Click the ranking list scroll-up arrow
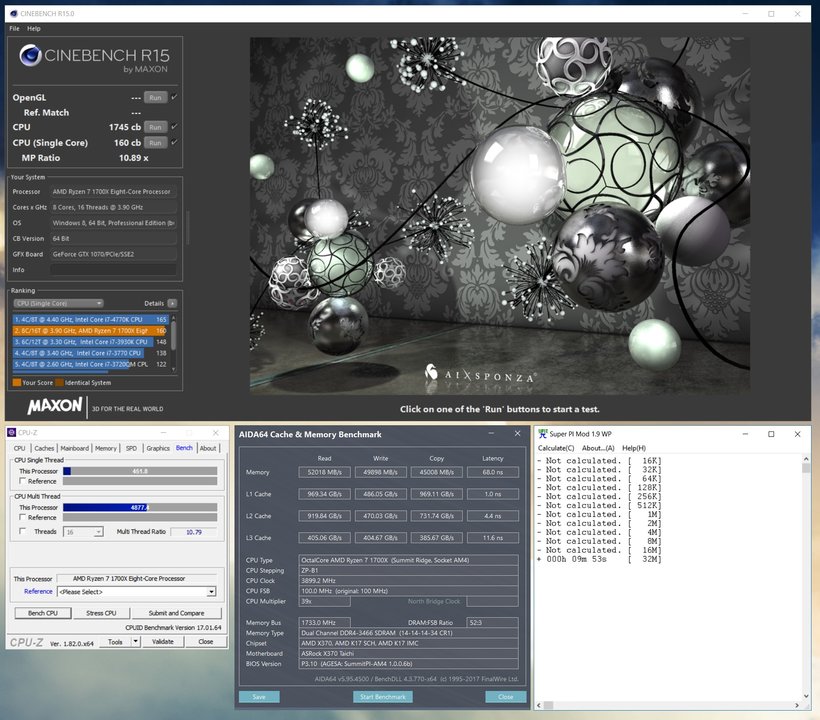The height and width of the screenshot is (720, 820). [x=174, y=318]
